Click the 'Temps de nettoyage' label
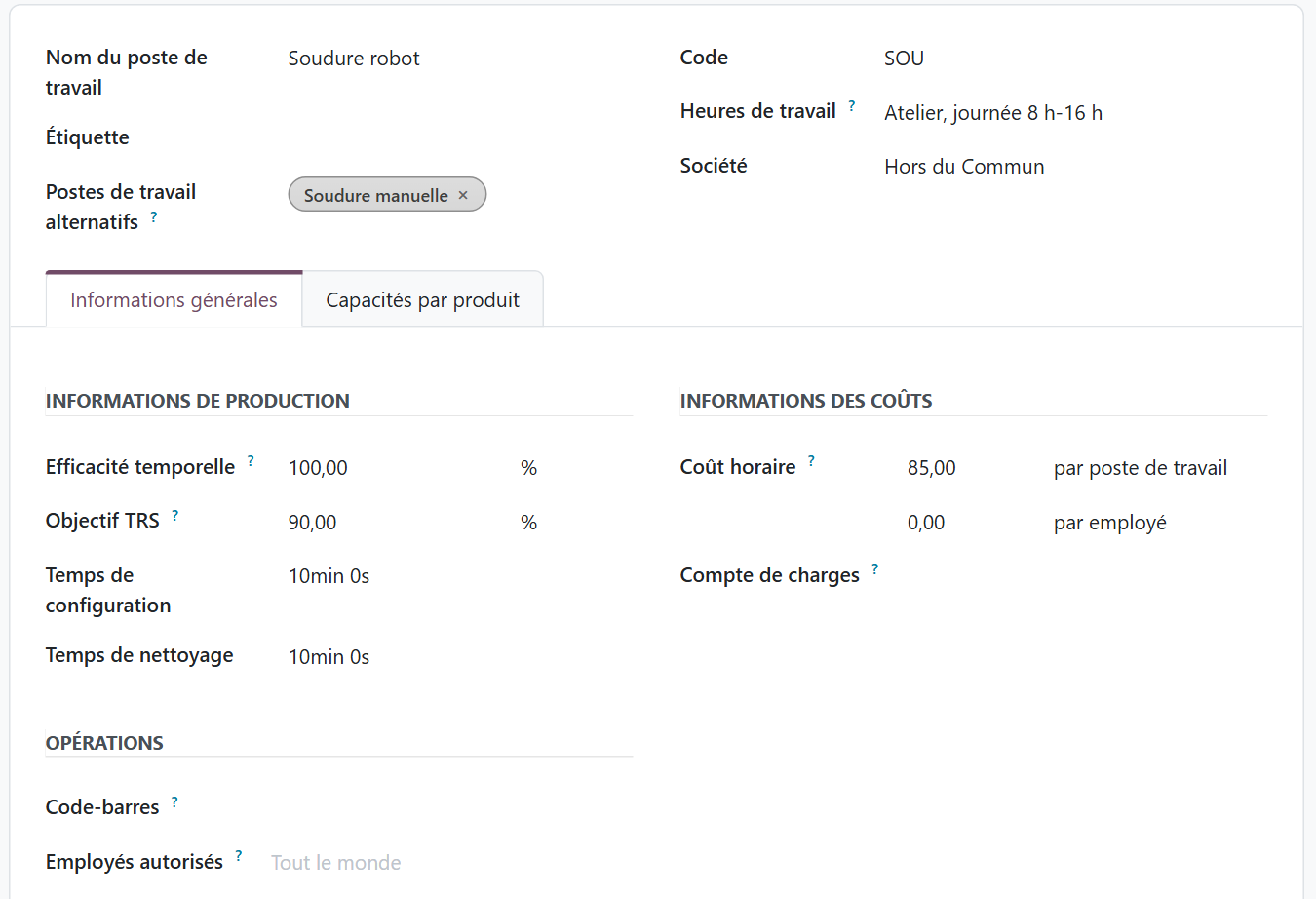Image resolution: width=1316 pixels, height=899 pixels. tap(139, 655)
